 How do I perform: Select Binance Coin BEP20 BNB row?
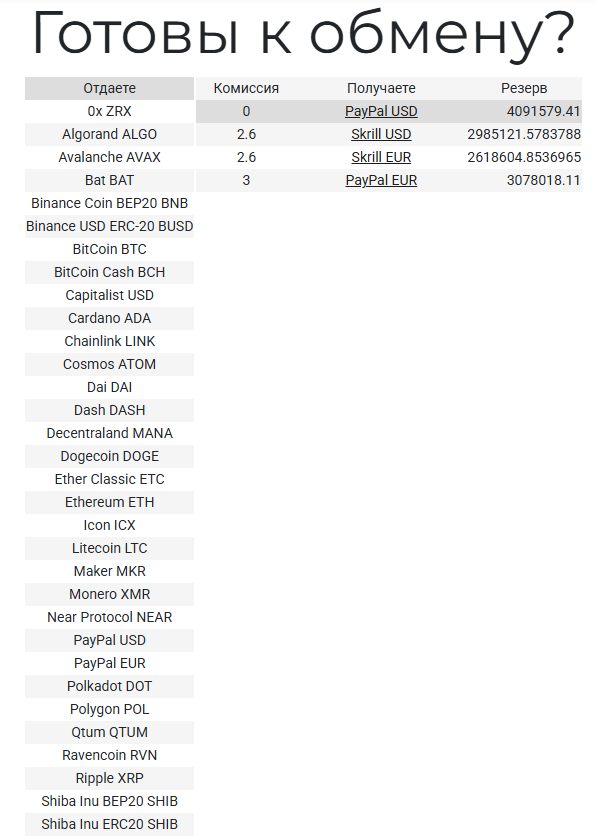tap(109, 203)
